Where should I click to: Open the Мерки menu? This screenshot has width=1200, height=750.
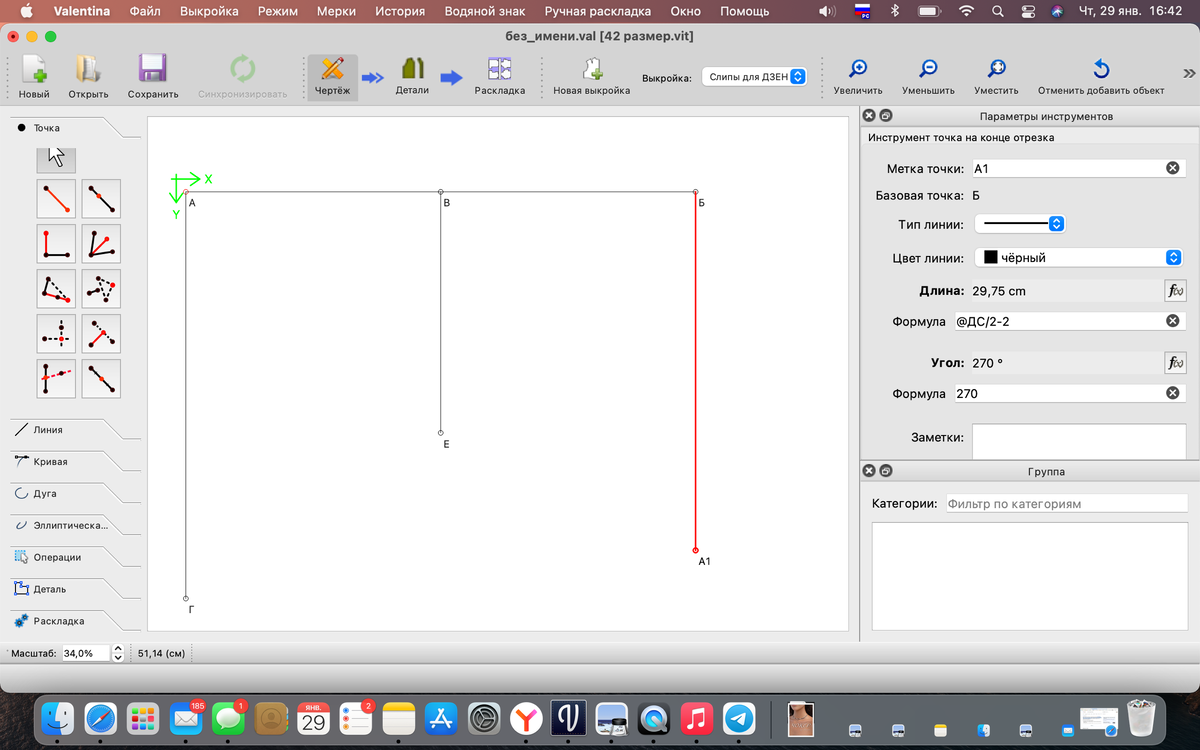(x=336, y=11)
